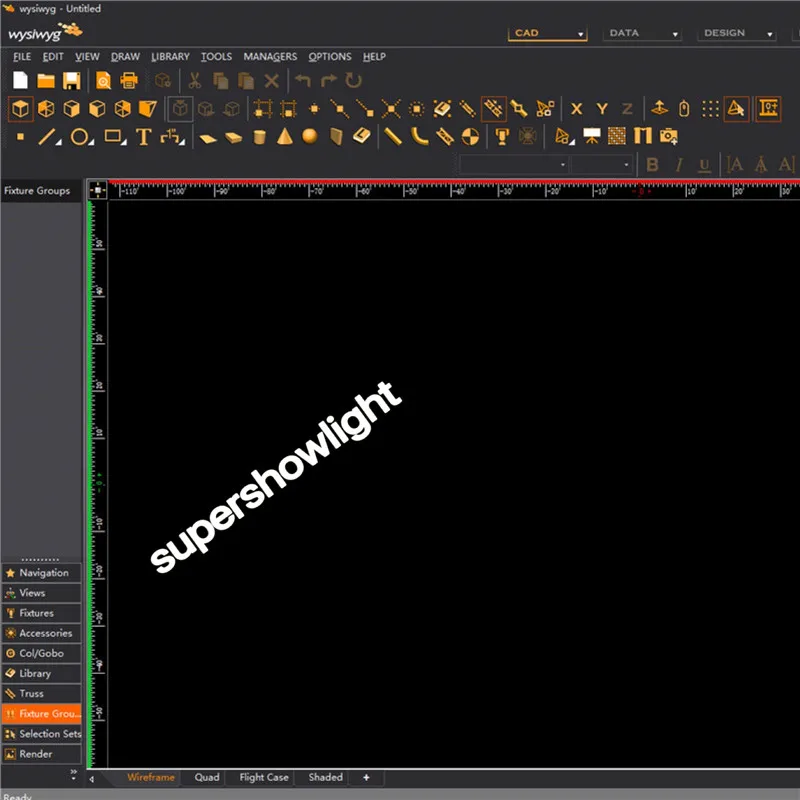The height and width of the screenshot is (800, 800).
Task: Insert a sphere primitive
Action: pyautogui.click(x=310, y=136)
